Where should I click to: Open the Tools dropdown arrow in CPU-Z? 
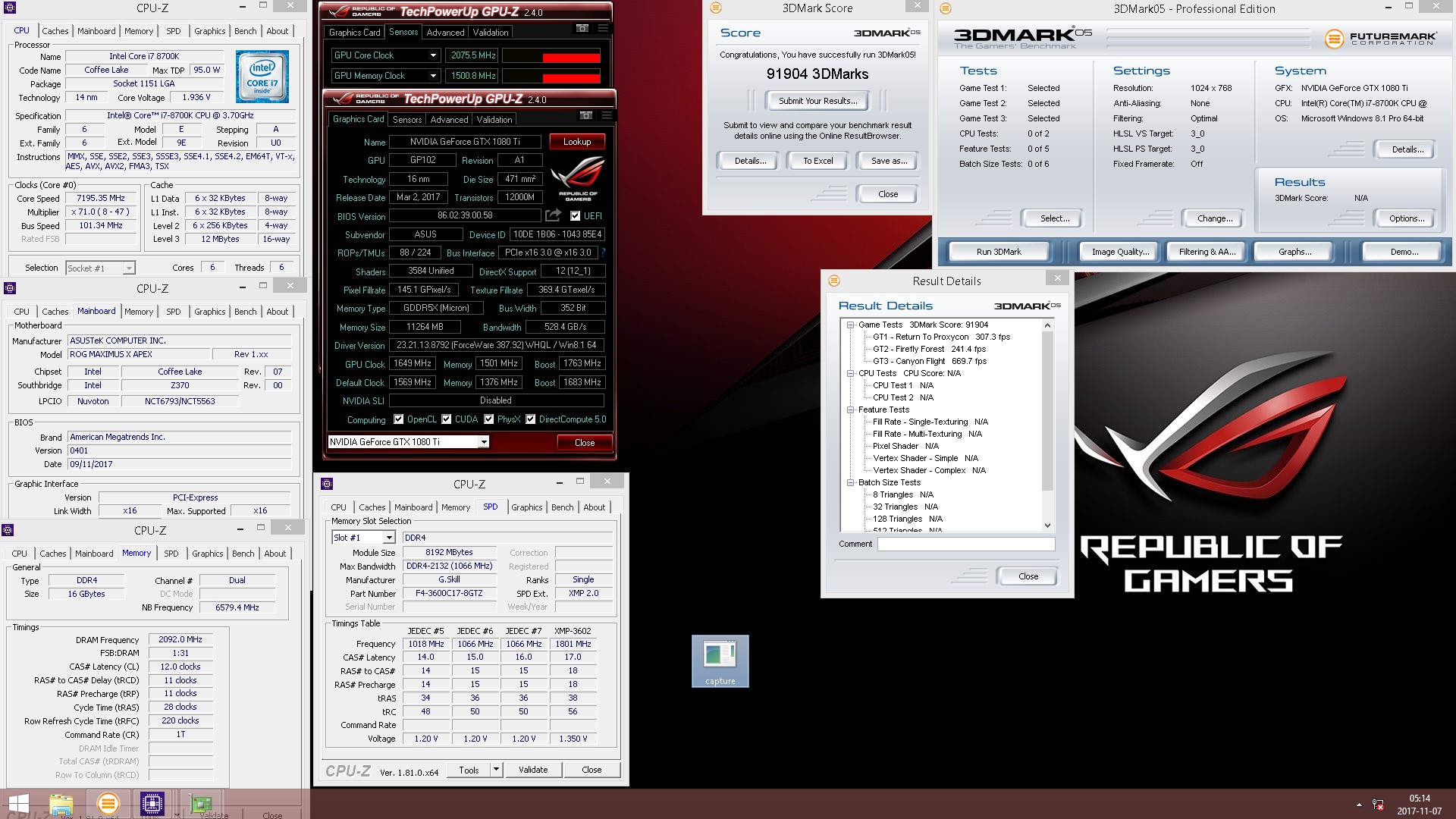pos(497,770)
